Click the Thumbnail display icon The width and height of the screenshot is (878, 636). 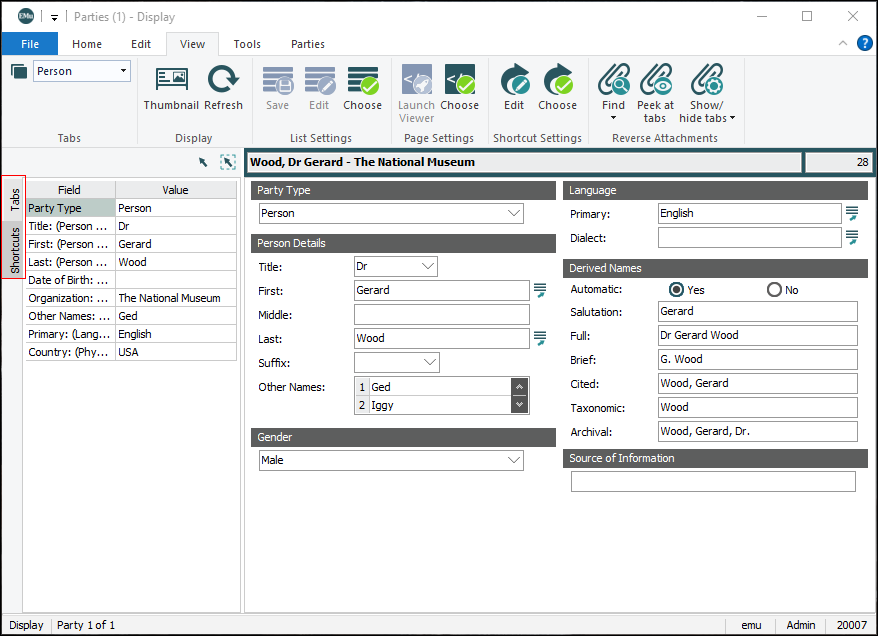point(170,92)
